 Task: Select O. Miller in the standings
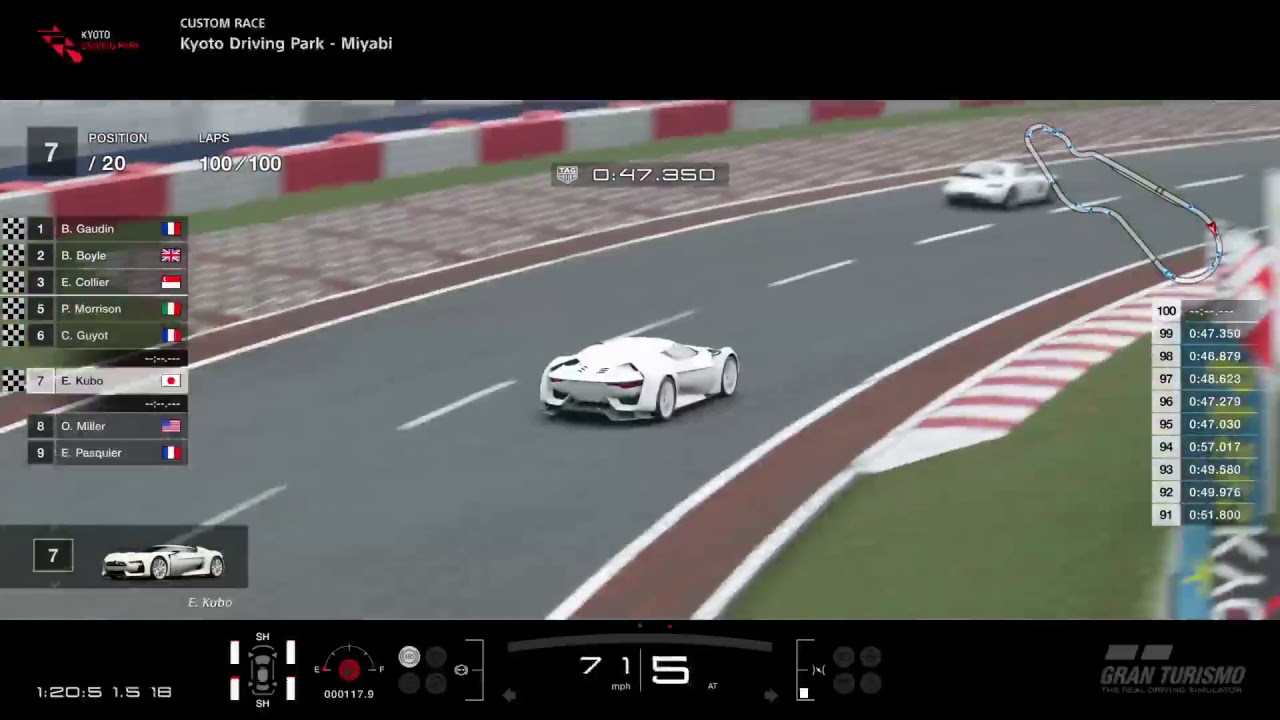pos(108,426)
